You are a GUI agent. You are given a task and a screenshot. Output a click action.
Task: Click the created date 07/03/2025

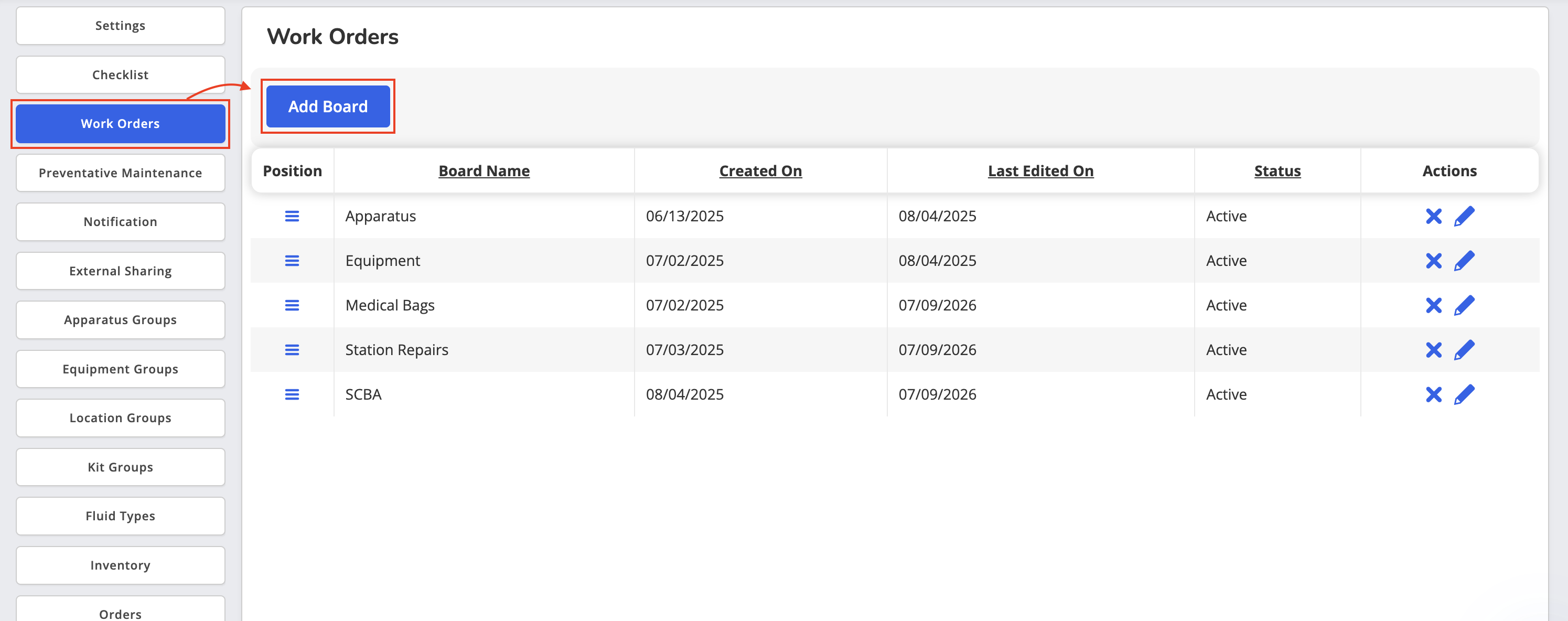(x=685, y=350)
